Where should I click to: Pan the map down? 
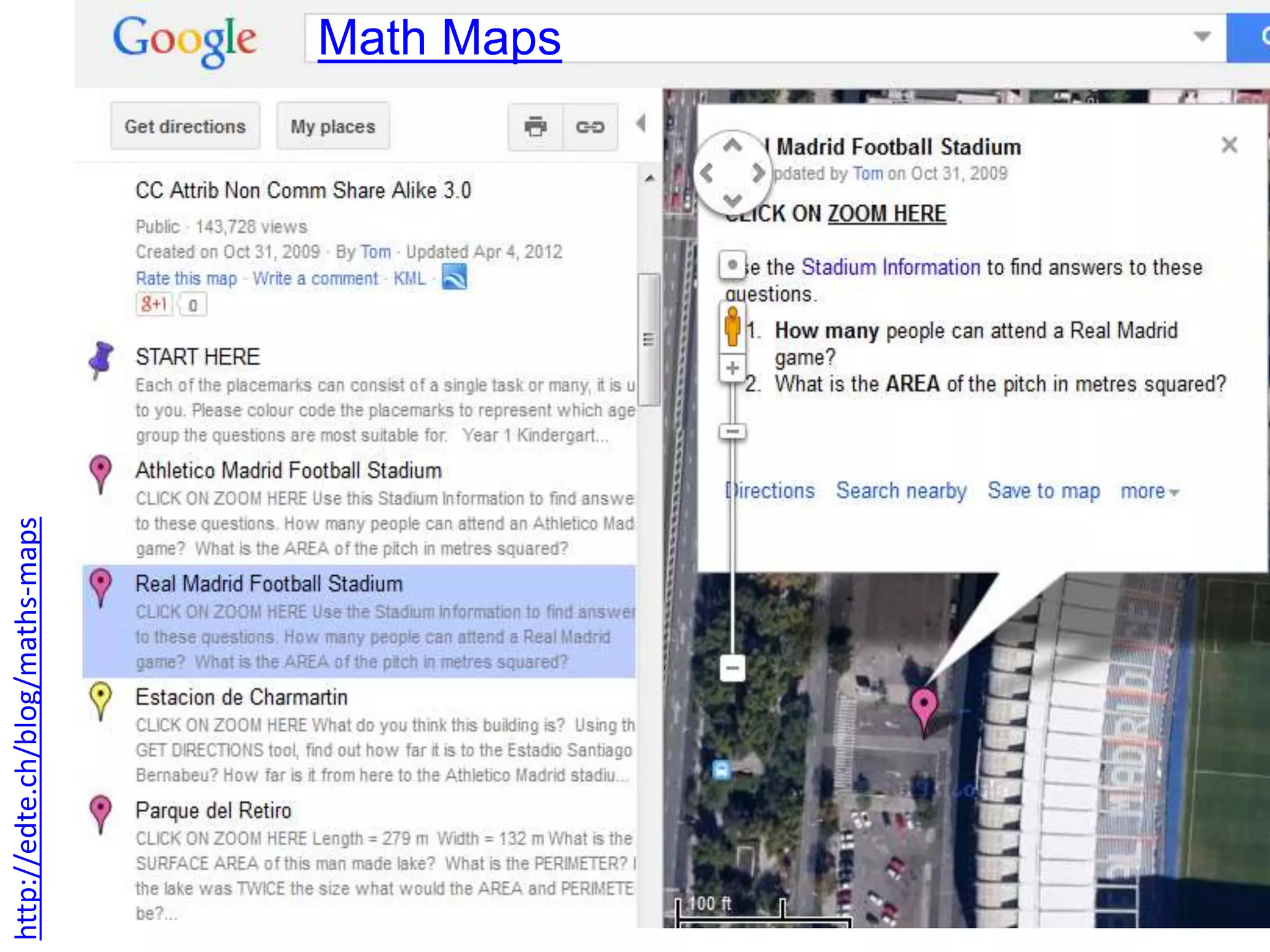tap(732, 200)
